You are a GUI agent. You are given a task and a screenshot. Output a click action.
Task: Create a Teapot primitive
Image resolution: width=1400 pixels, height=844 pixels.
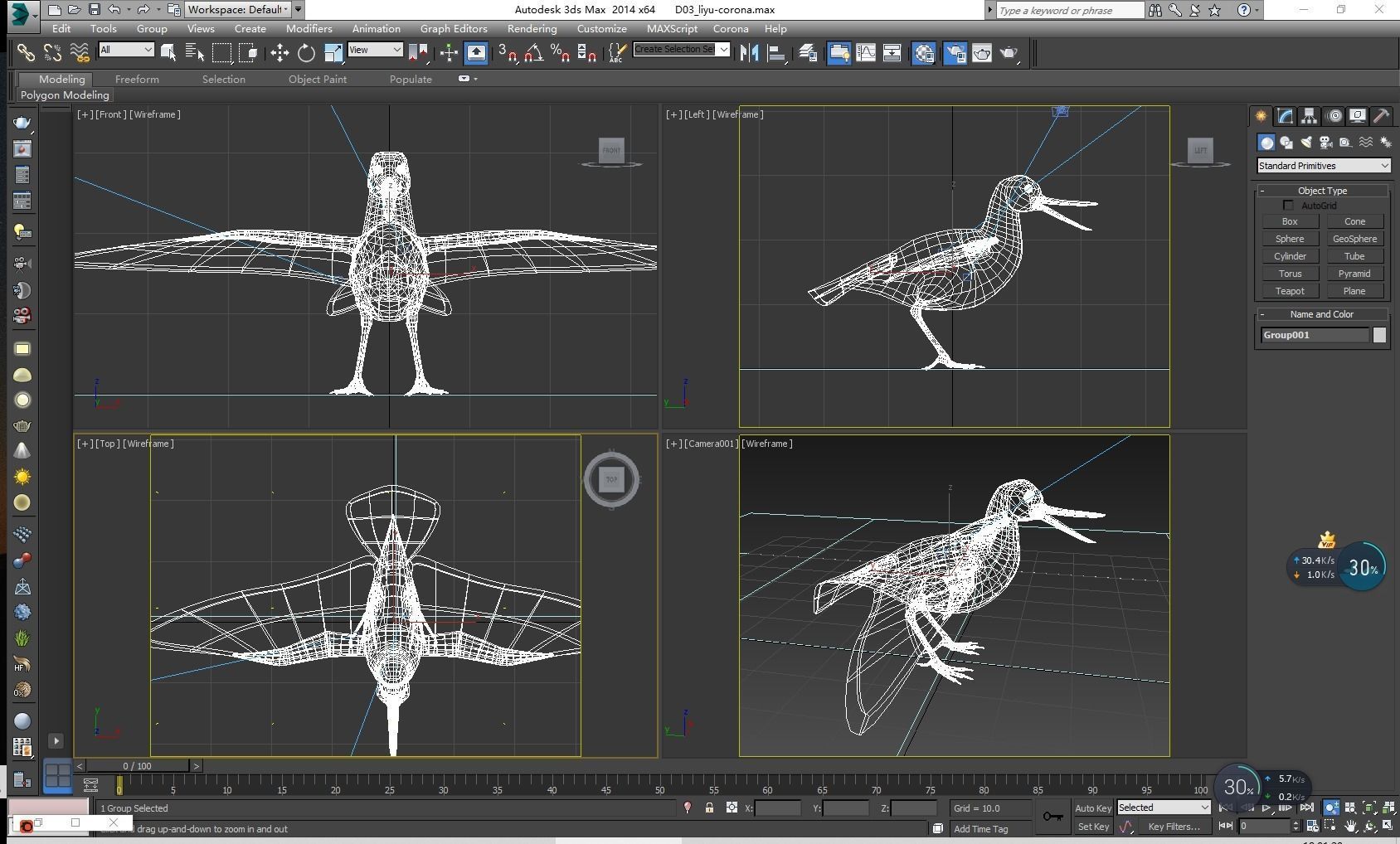click(x=1290, y=291)
